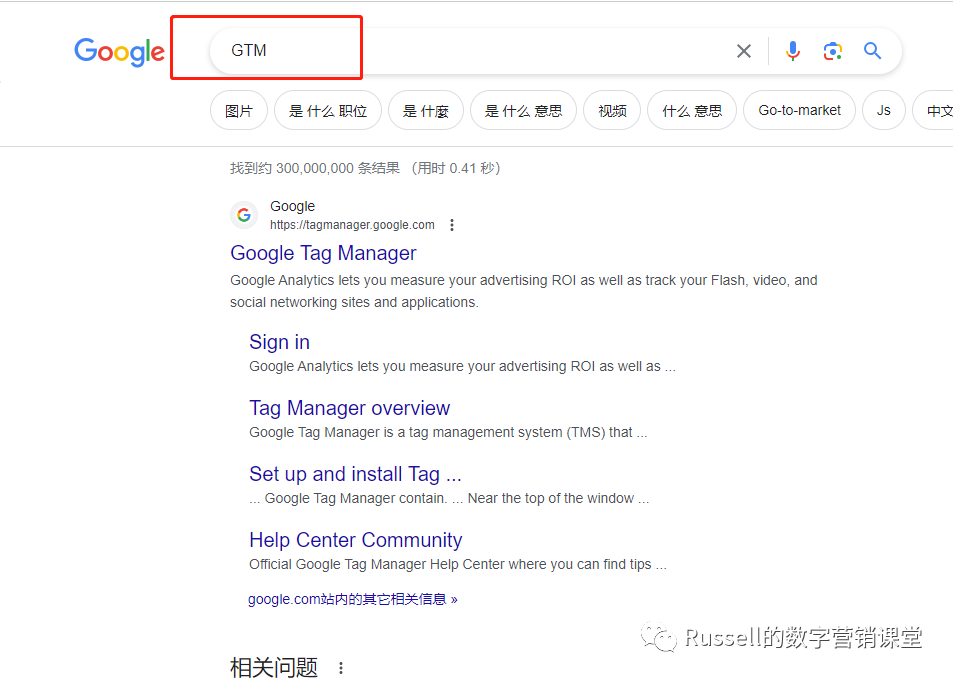The height and width of the screenshot is (679, 953).
Task: Open google.com站内的其它相关信息 link
Action: [352, 600]
